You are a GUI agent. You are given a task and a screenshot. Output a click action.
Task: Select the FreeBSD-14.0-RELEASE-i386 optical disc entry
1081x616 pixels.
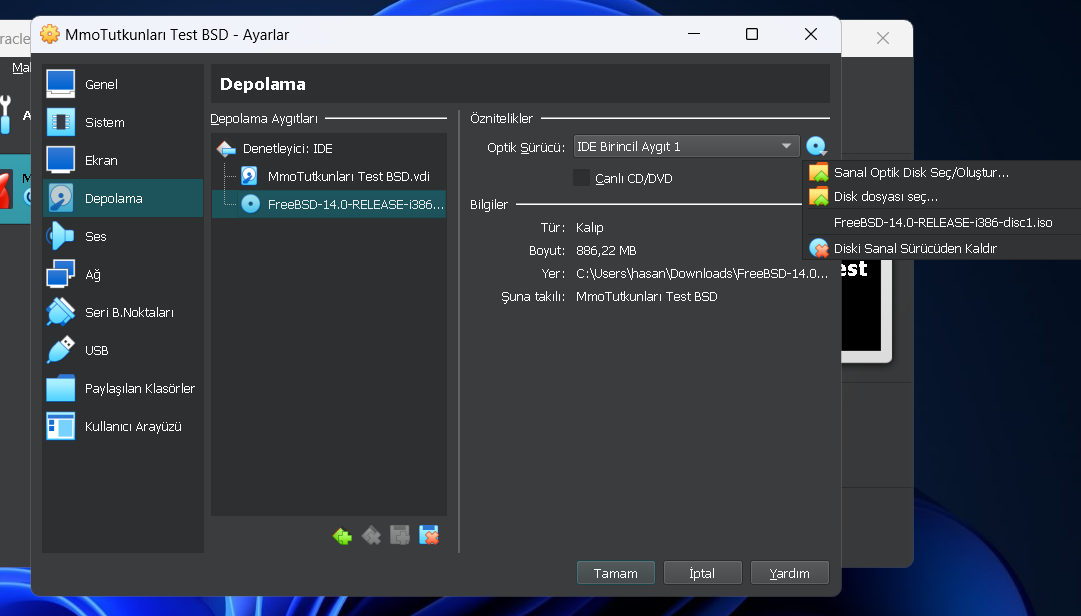(x=329, y=204)
